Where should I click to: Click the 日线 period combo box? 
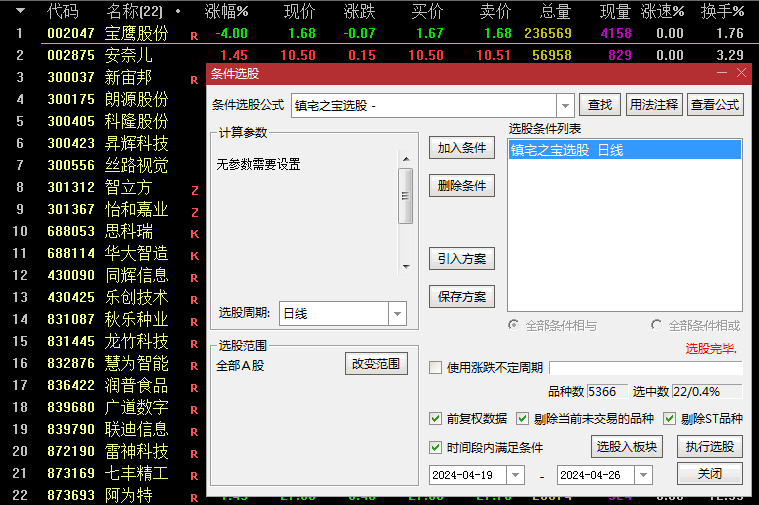pos(343,314)
